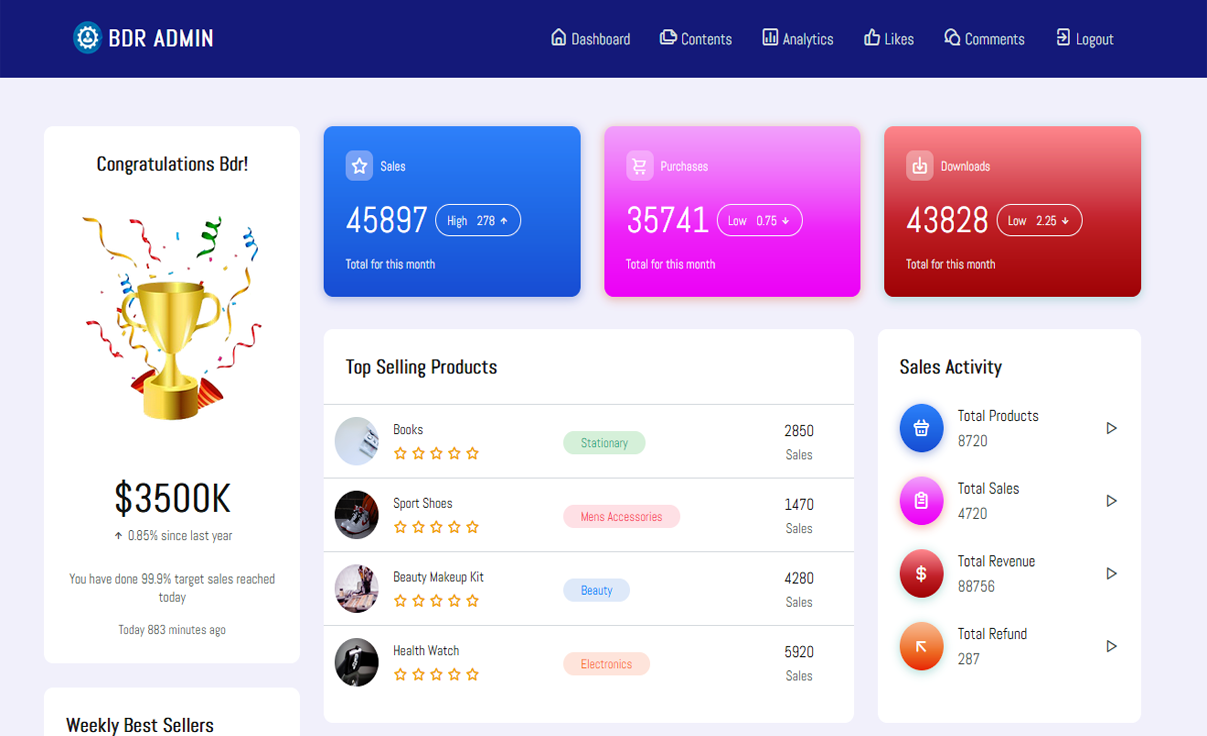Click the first star under Health Watch
Viewport: 1207px width, 736px height.
(x=400, y=675)
